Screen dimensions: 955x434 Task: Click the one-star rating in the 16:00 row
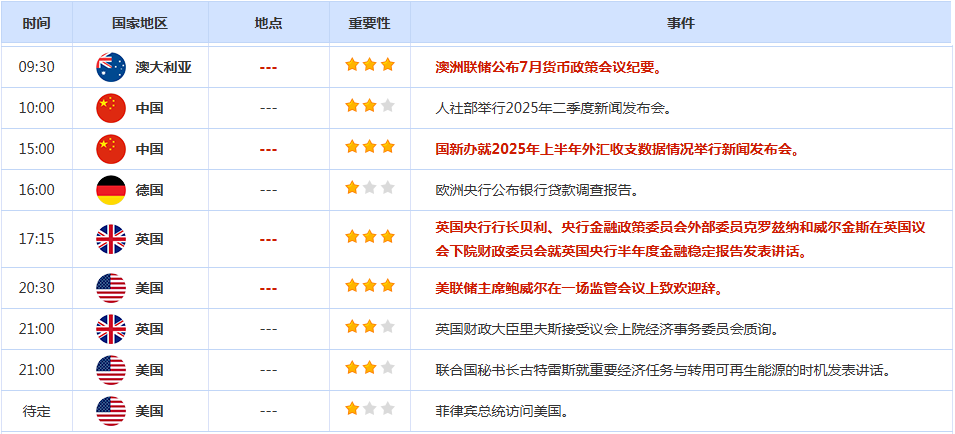[370, 187]
